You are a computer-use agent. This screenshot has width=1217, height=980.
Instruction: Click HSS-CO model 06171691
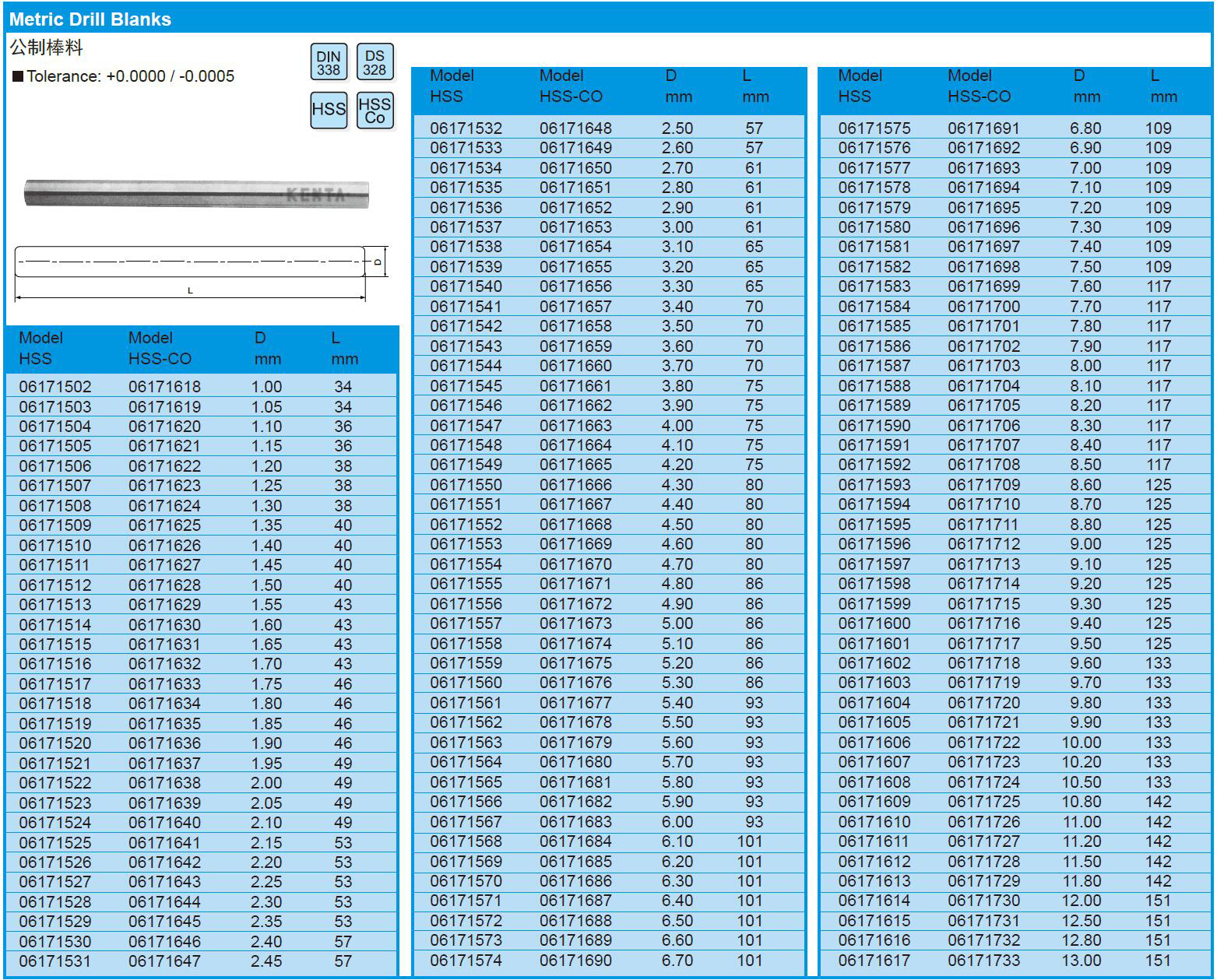coord(983,128)
